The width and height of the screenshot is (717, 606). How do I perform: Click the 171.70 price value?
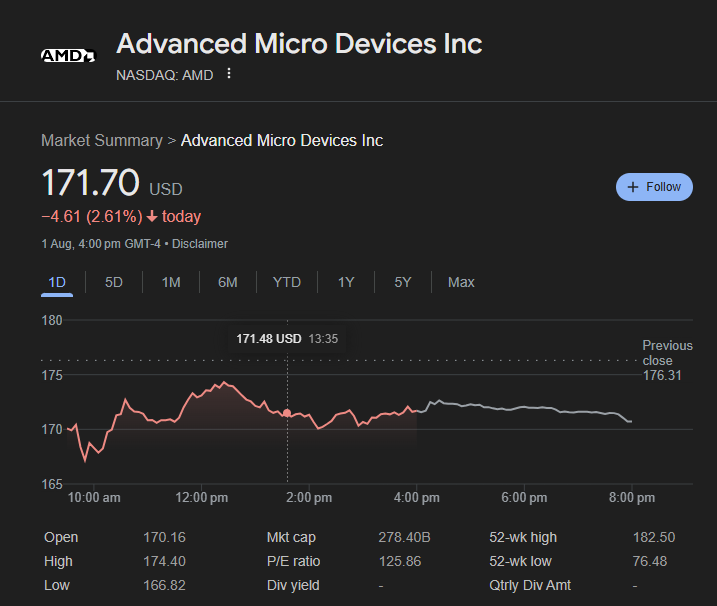click(x=90, y=182)
